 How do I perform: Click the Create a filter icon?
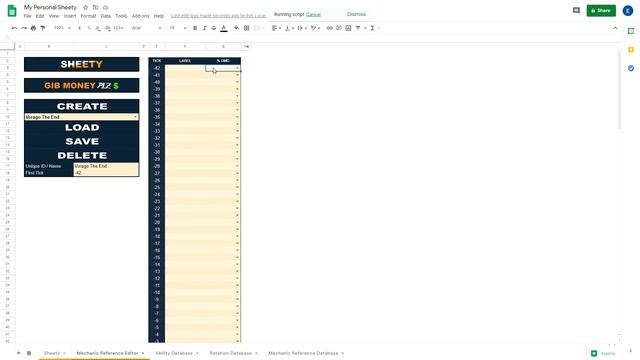pyautogui.click(x=358, y=28)
